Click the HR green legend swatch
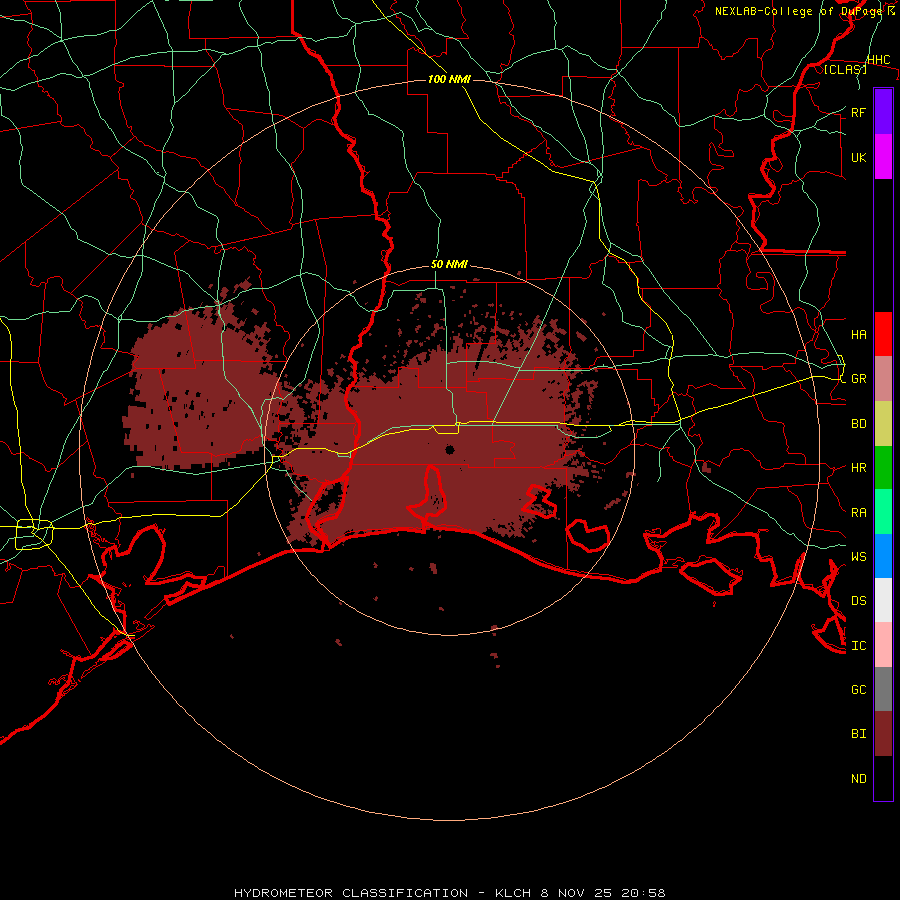900x900 pixels. (883, 467)
